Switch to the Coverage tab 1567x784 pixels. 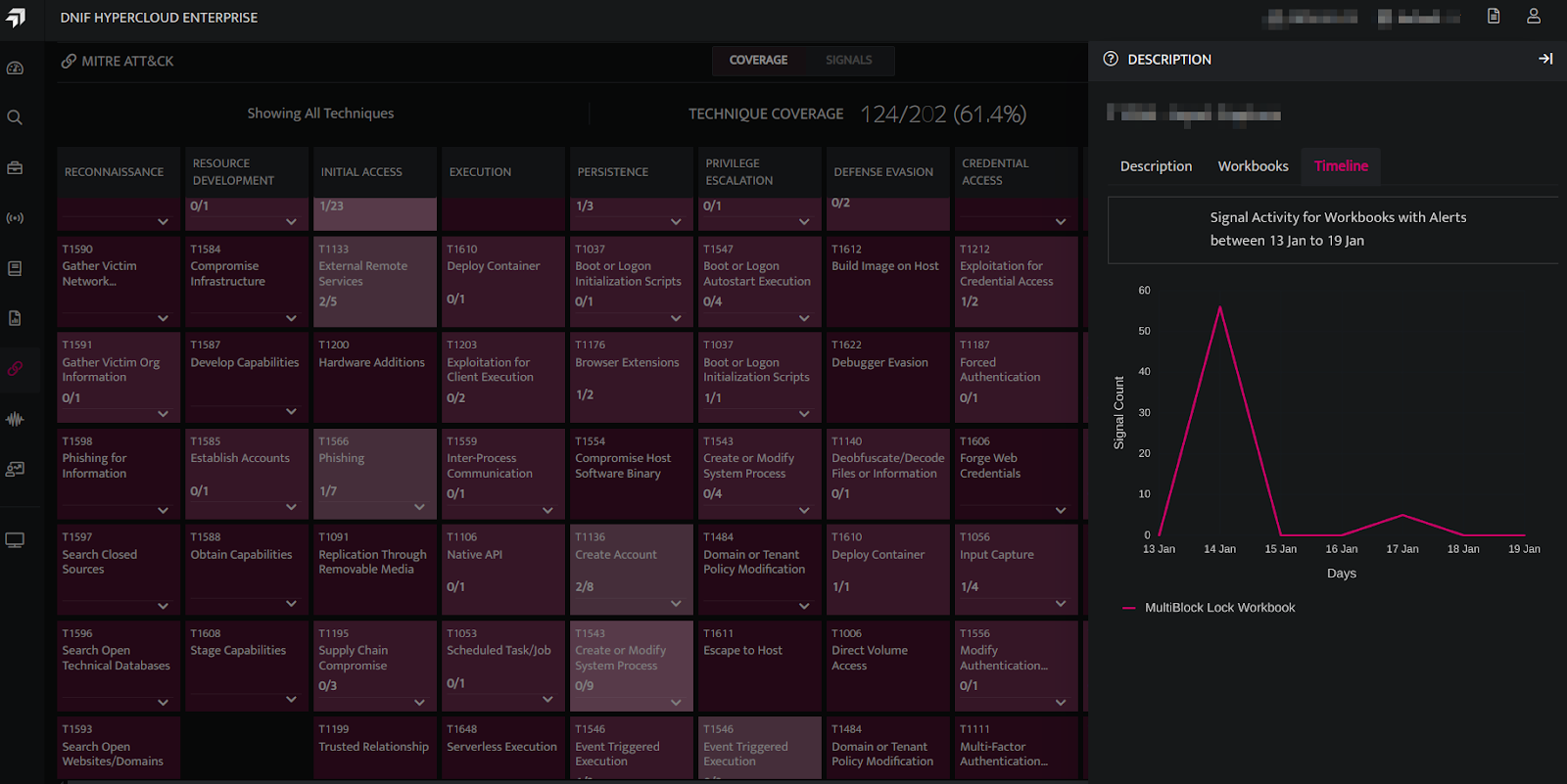(x=758, y=60)
